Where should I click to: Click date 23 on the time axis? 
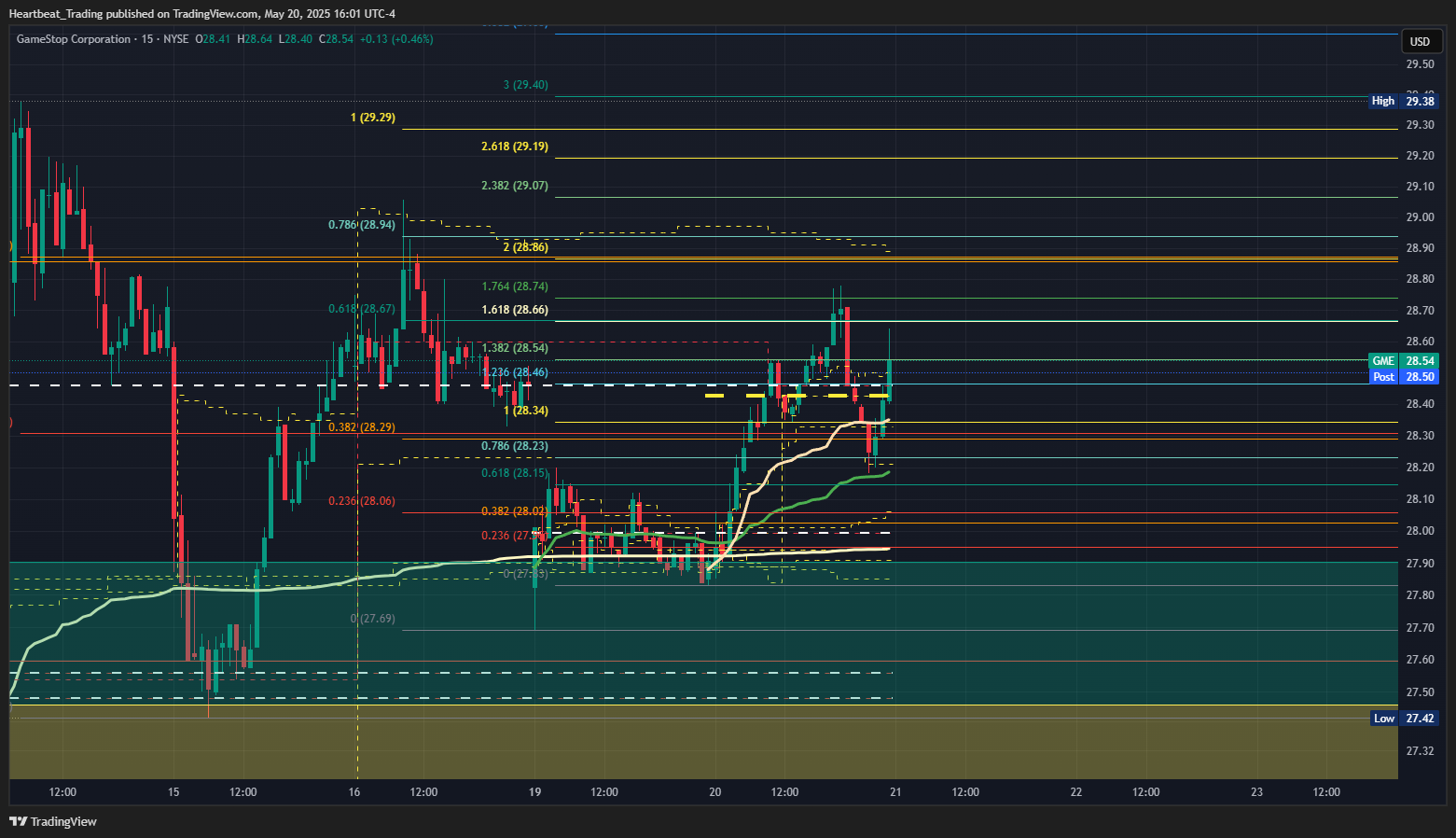coord(1257,792)
